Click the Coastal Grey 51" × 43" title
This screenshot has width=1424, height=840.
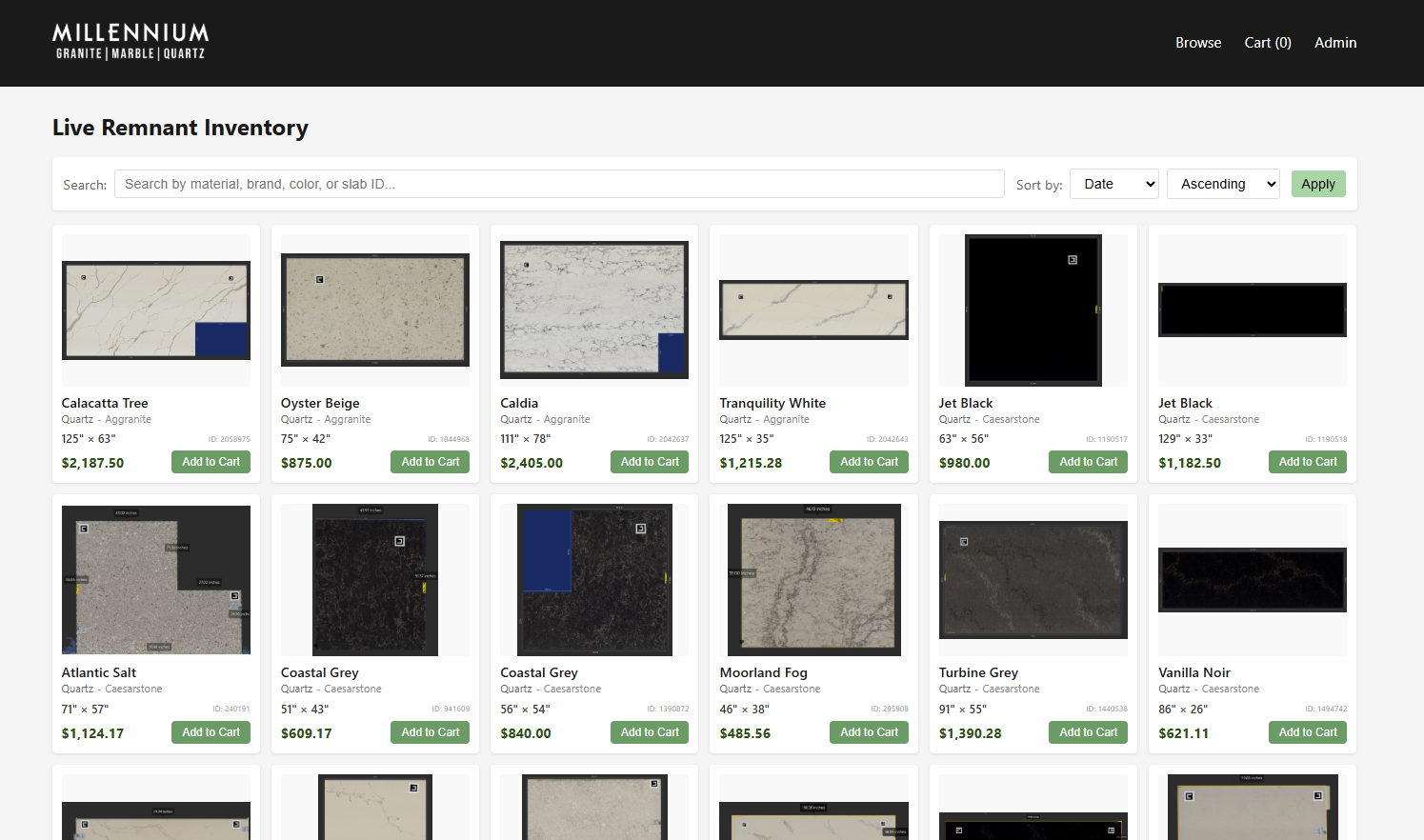point(320,672)
